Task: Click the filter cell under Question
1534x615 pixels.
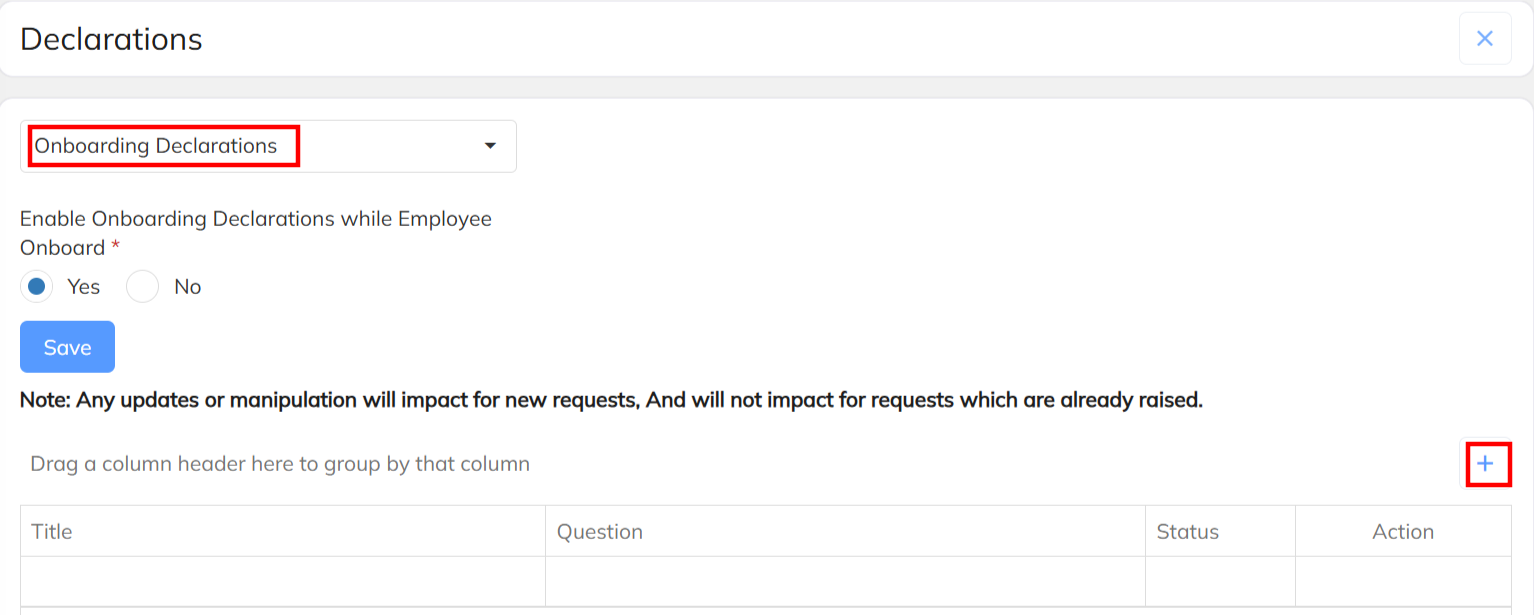Action: 845,581
